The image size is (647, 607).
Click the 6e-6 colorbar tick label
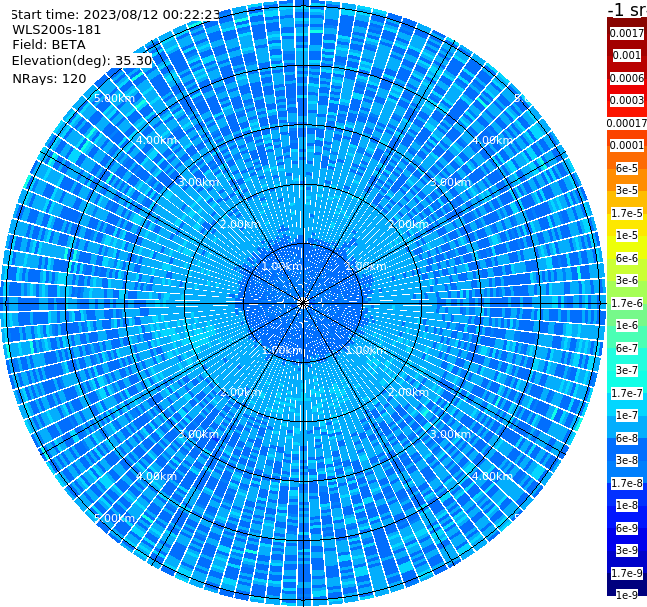coord(627,258)
